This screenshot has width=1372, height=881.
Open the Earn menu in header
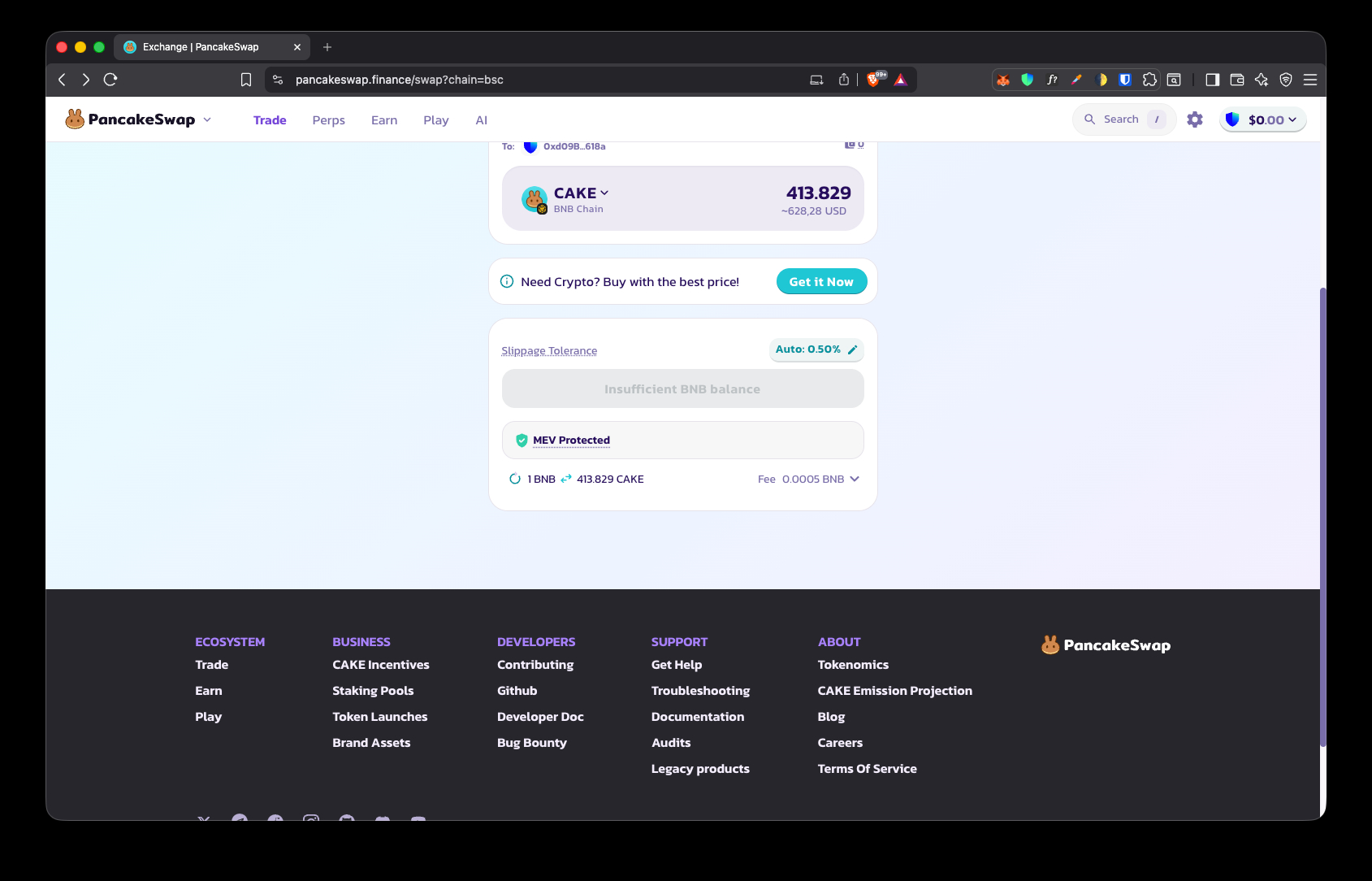[384, 120]
